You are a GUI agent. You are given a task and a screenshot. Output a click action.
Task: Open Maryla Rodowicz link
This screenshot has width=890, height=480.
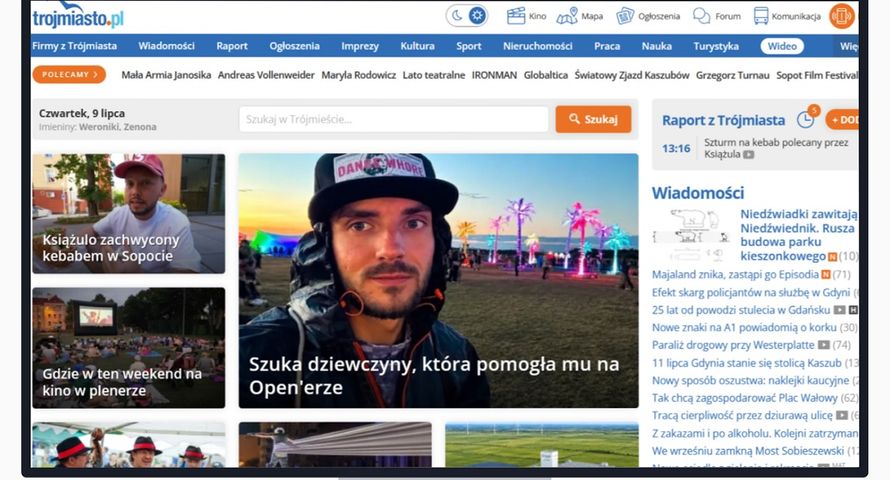(x=359, y=75)
